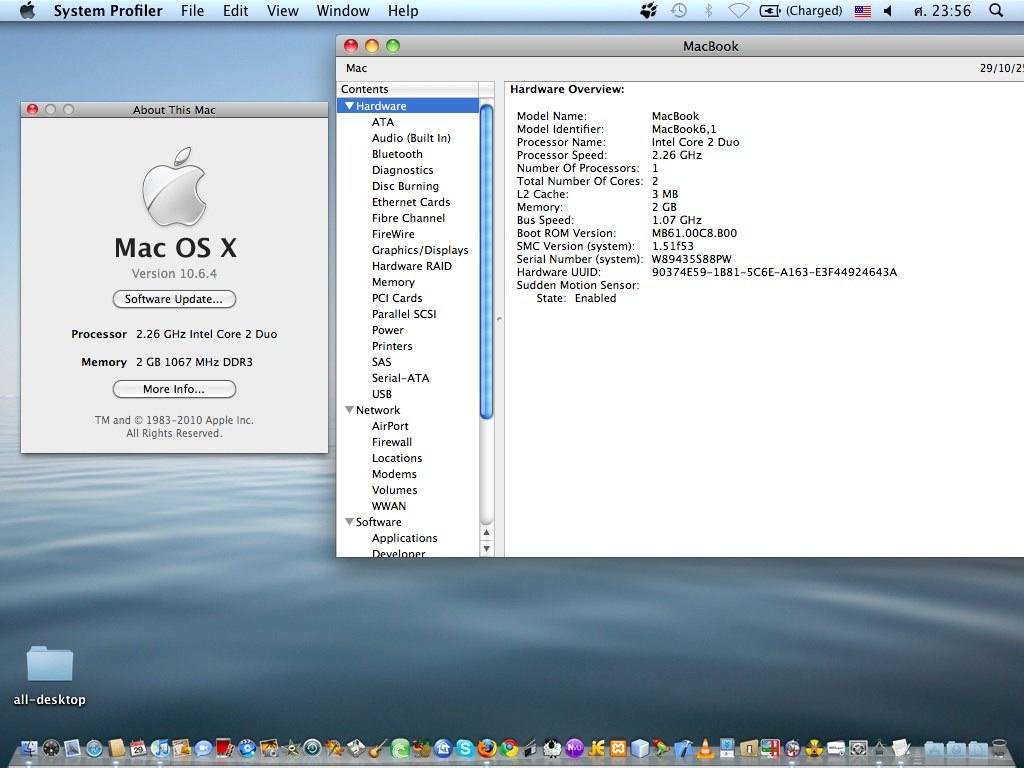Collapse the Software section triangle
This screenshot has height=768, width=1024.
[x=349, y=522]
